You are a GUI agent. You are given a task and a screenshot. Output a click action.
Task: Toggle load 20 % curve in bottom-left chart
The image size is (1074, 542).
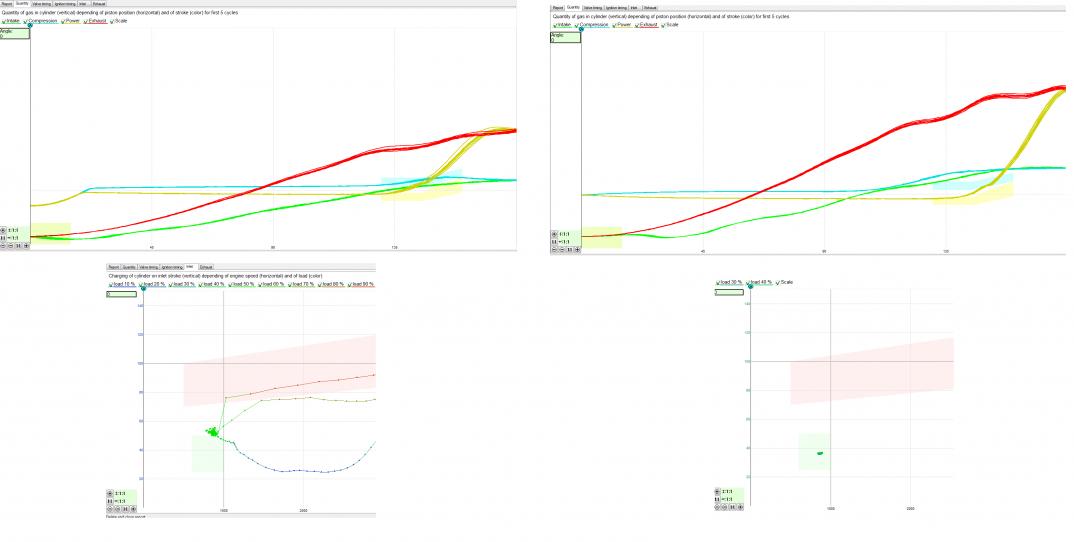point(152,284)
